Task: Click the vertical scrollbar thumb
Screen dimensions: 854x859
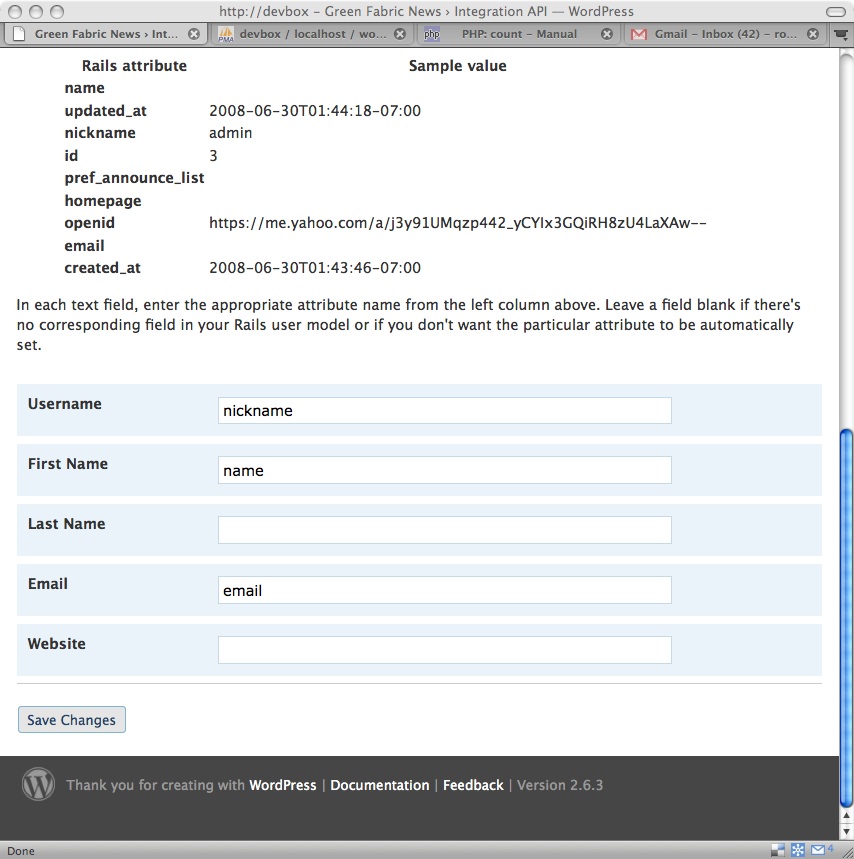Action: 846,617
